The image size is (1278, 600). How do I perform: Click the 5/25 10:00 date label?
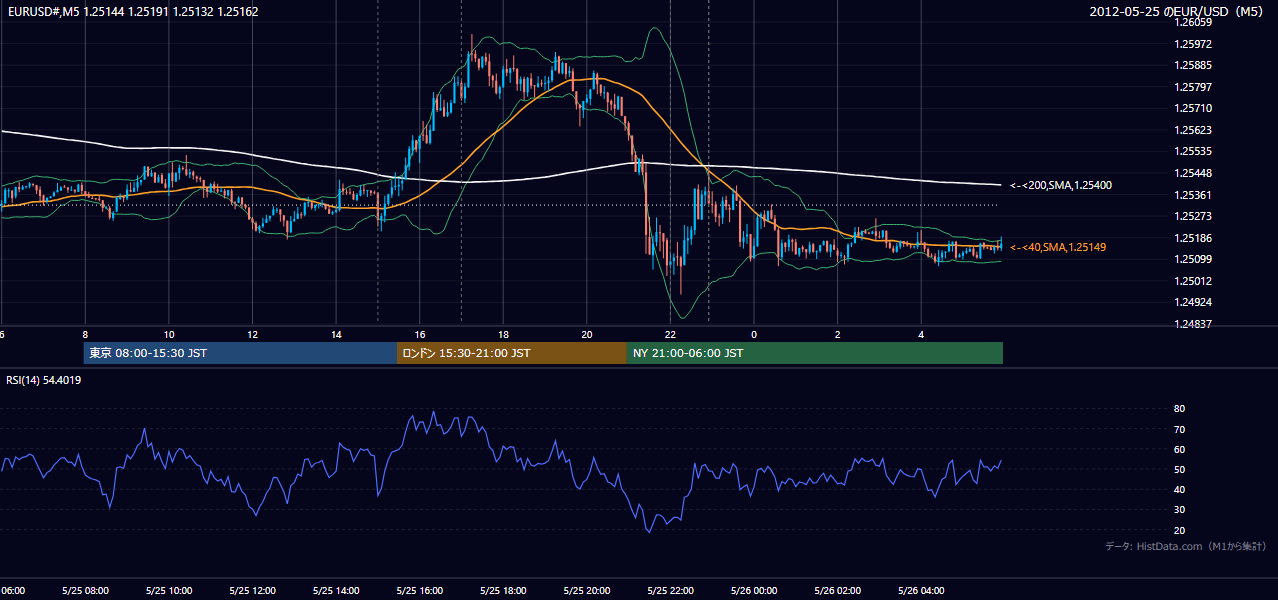pos(169,591)
